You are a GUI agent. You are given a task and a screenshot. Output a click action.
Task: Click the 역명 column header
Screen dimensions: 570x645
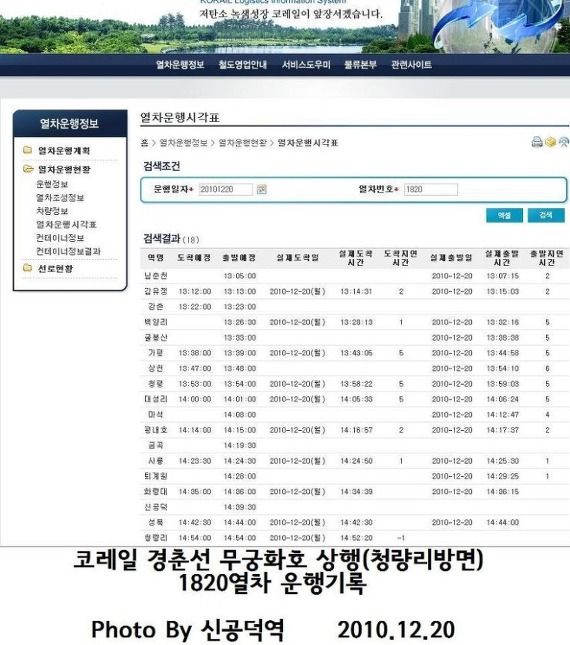pos(156,258)
